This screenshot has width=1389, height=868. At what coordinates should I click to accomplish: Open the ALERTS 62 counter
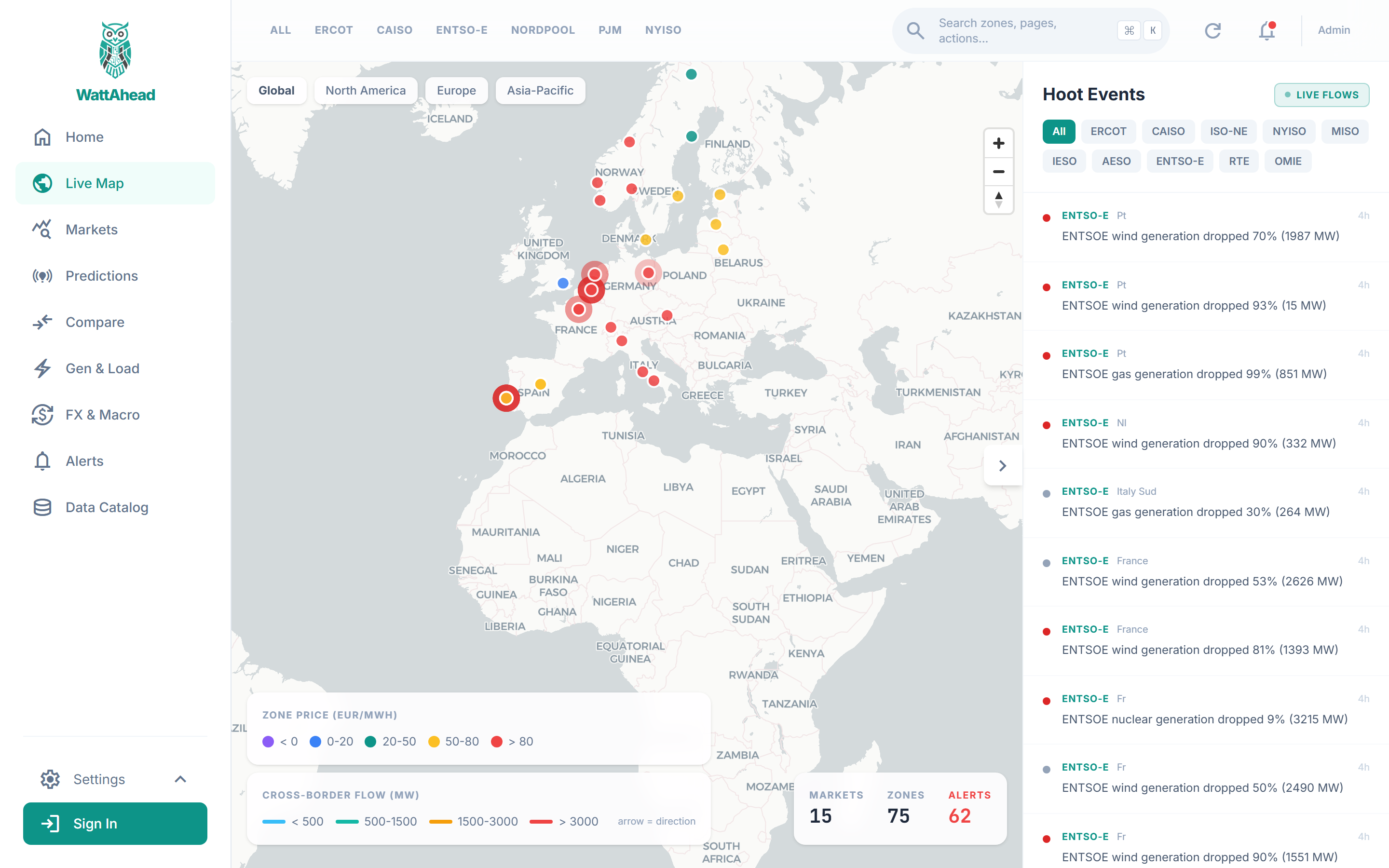pyautogui.click(x=969, y=808)
